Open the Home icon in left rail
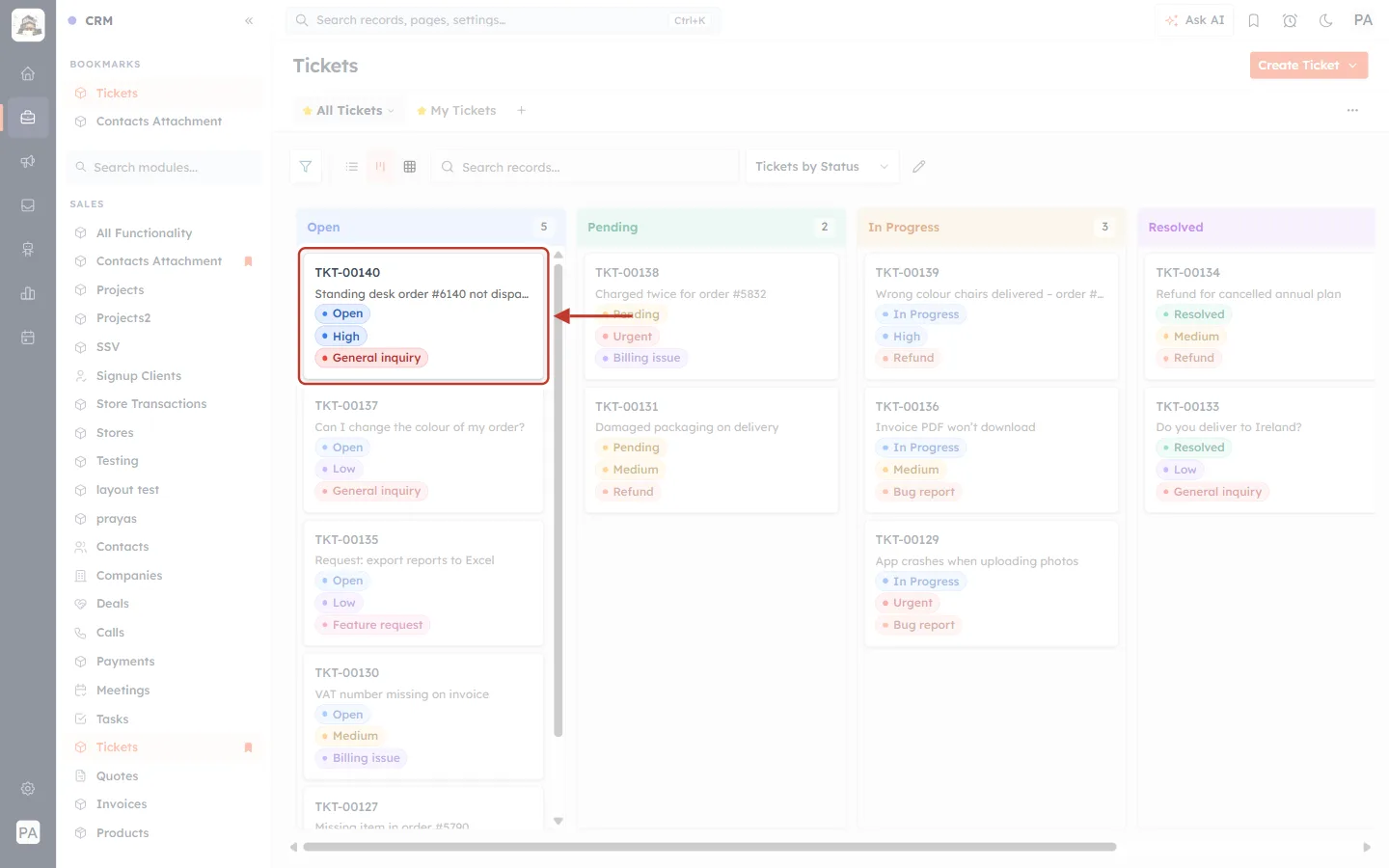The image size is (1389, 868). (x=28, y=73)
